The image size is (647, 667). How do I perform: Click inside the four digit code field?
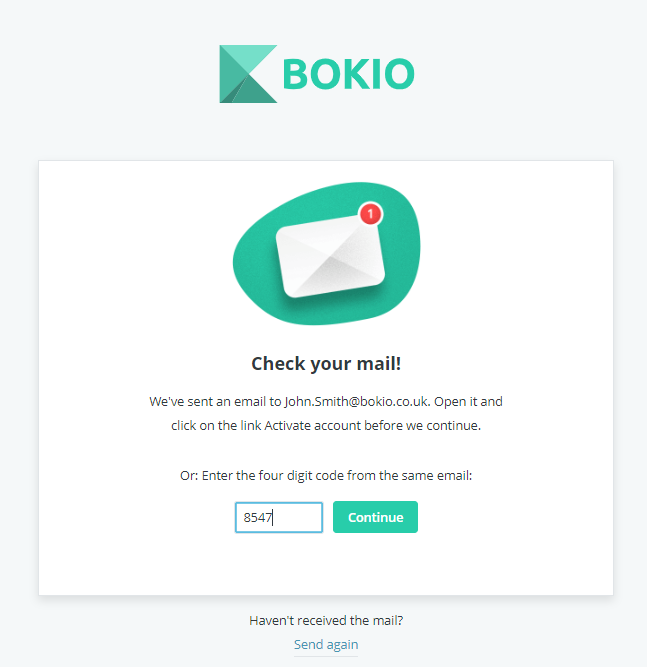point(279,517)
